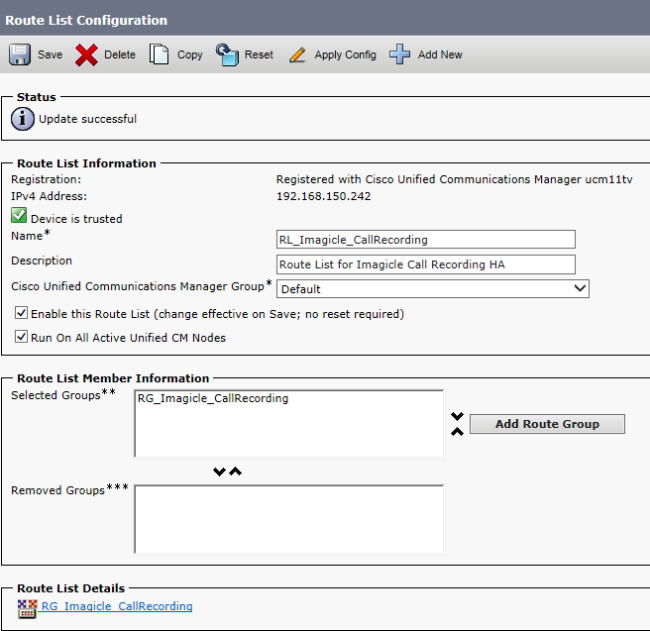Select RG_Imagicle_CallRecording in Selected Groups list

[213, 399]
